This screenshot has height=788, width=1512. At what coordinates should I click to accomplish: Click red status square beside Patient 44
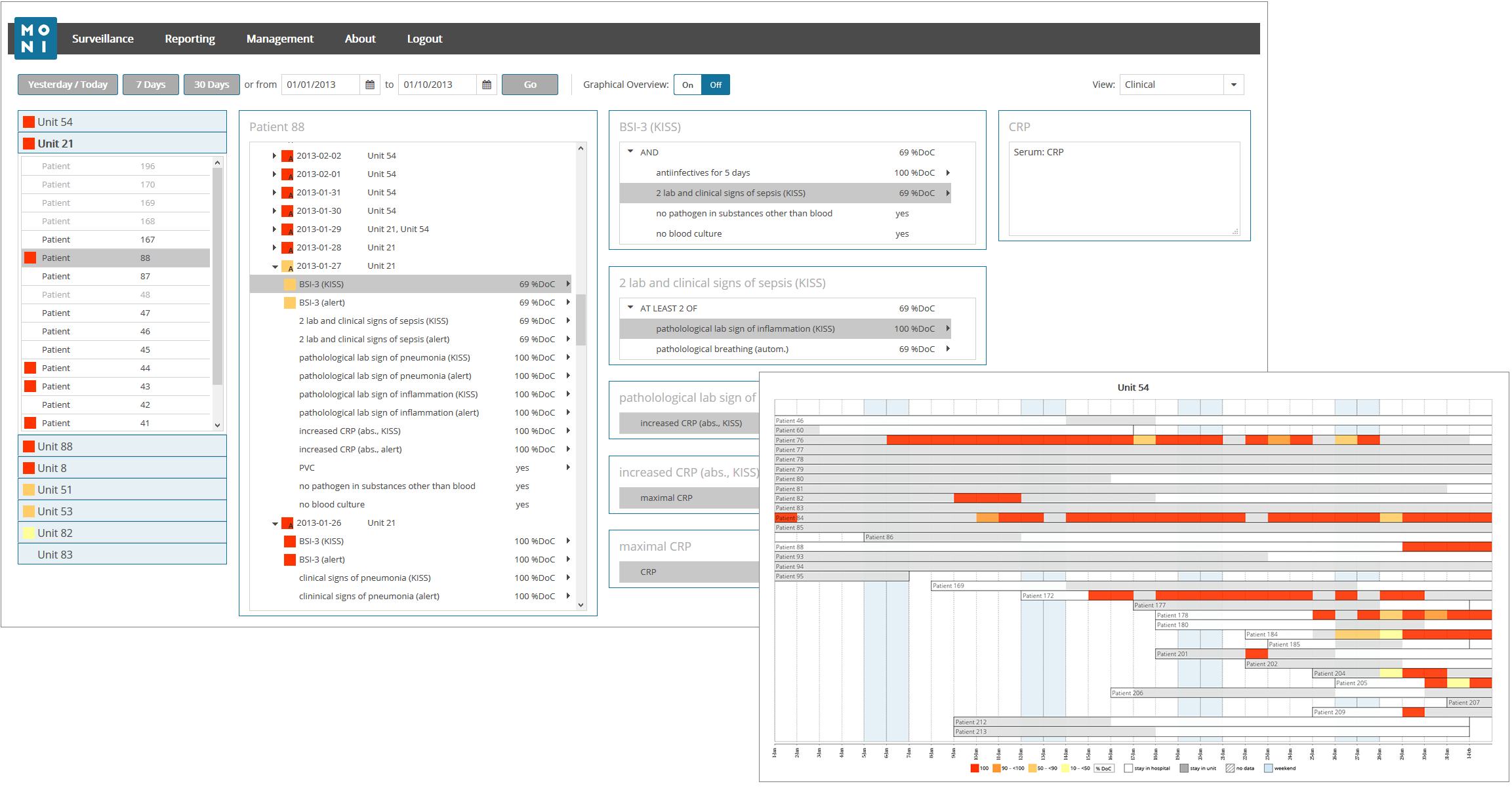[x=30, y=368]
